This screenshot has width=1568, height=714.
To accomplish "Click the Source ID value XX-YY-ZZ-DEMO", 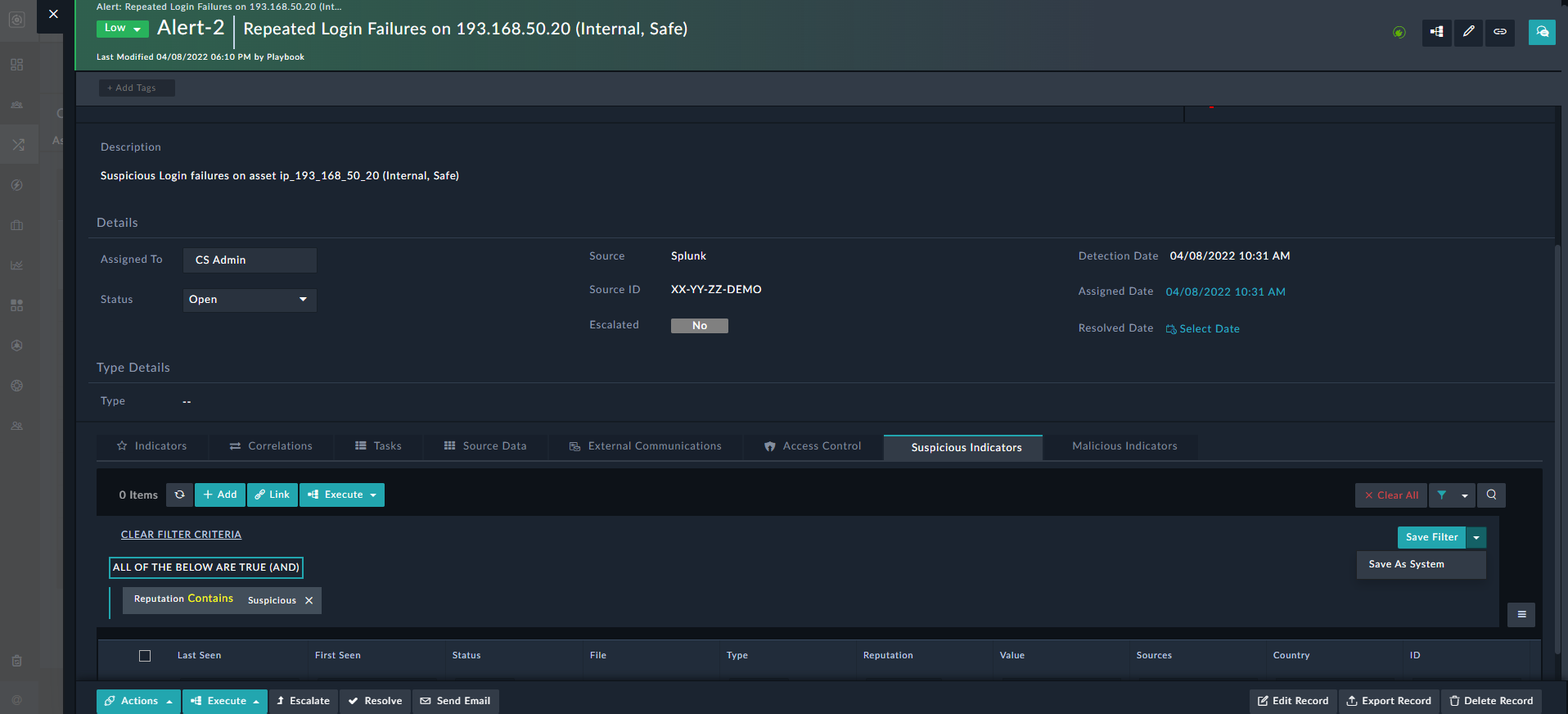I will (716, 290).
